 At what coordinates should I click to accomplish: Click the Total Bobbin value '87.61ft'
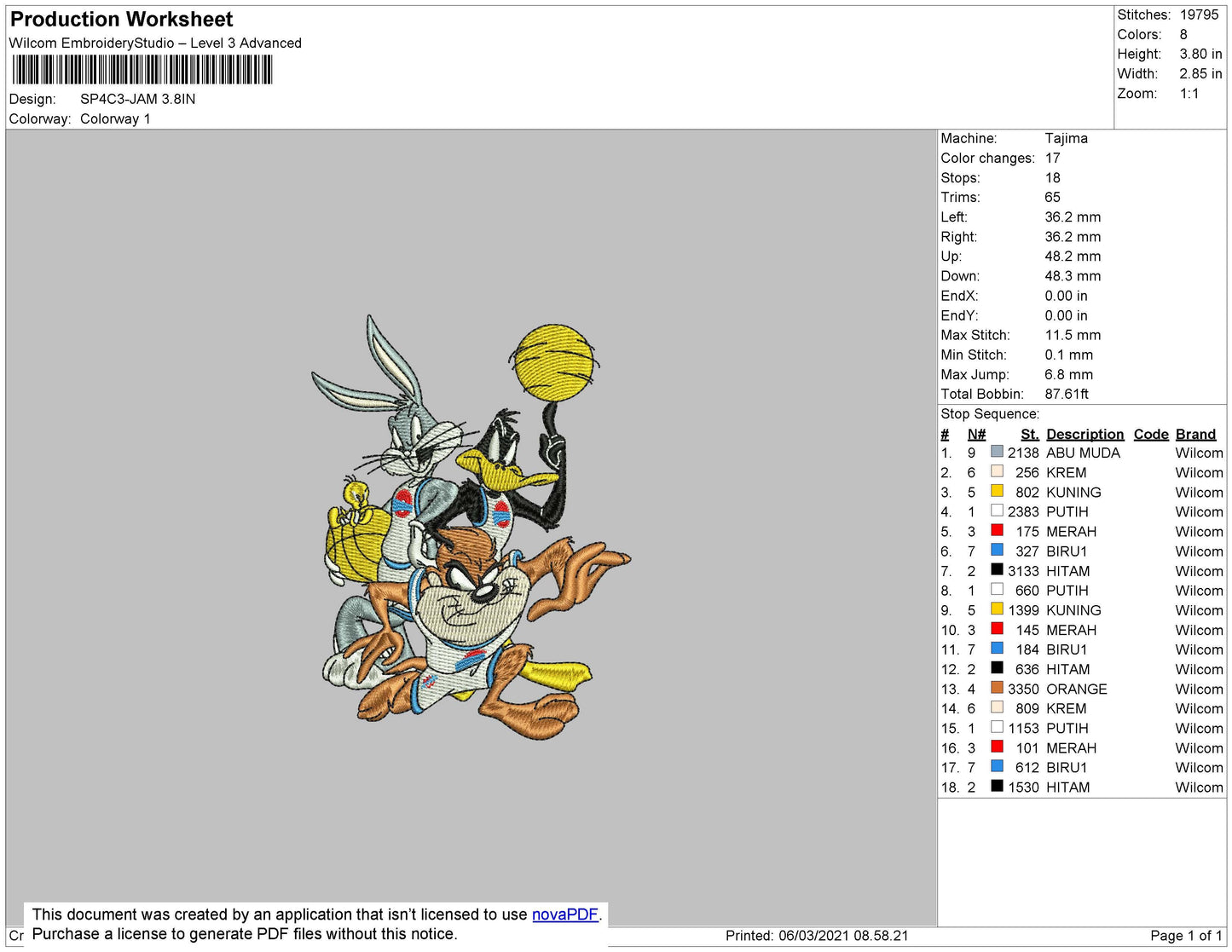coord(1067,394)
